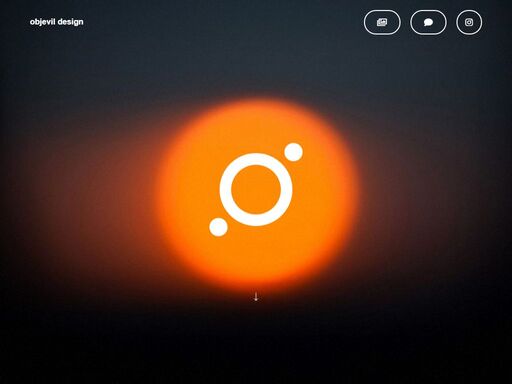Go home via objevil design logo text

click(57, 22)
